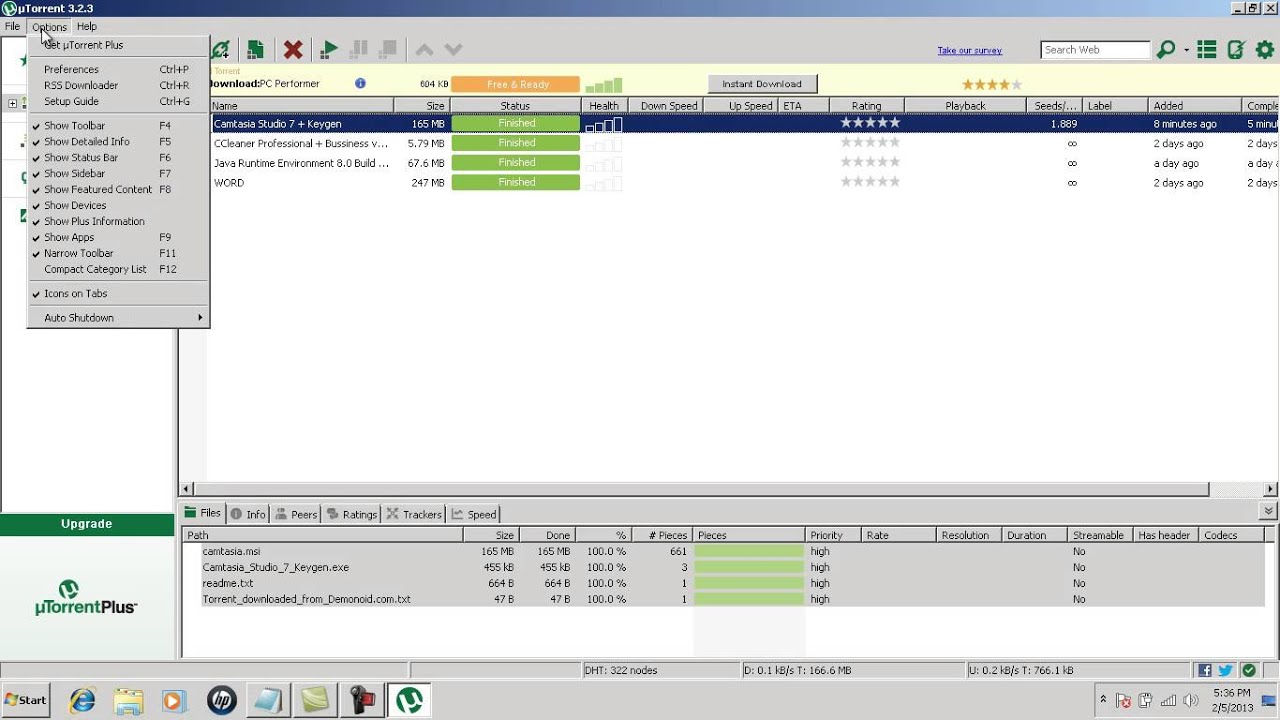Click the Start button
This screenshot has height=720, width=1280.
[x=26, y=700]
